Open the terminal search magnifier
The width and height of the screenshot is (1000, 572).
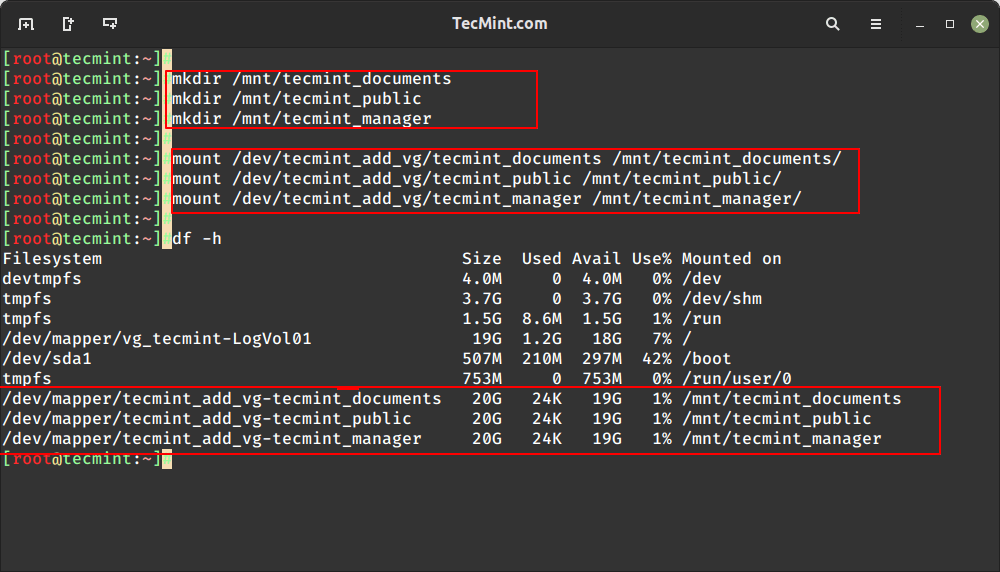833,24
